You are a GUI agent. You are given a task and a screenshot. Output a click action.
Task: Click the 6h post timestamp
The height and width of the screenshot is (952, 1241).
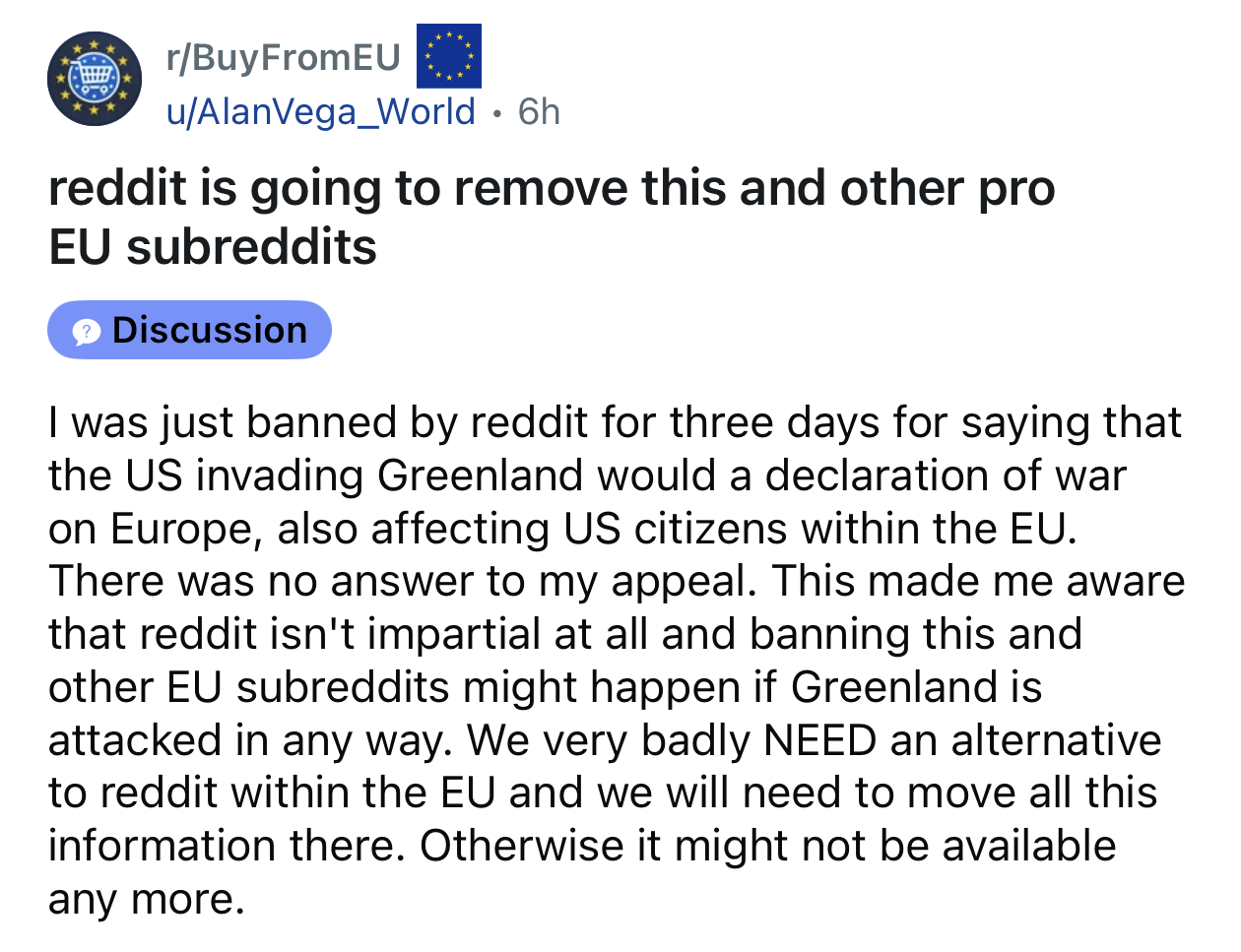tap(539, 112)
